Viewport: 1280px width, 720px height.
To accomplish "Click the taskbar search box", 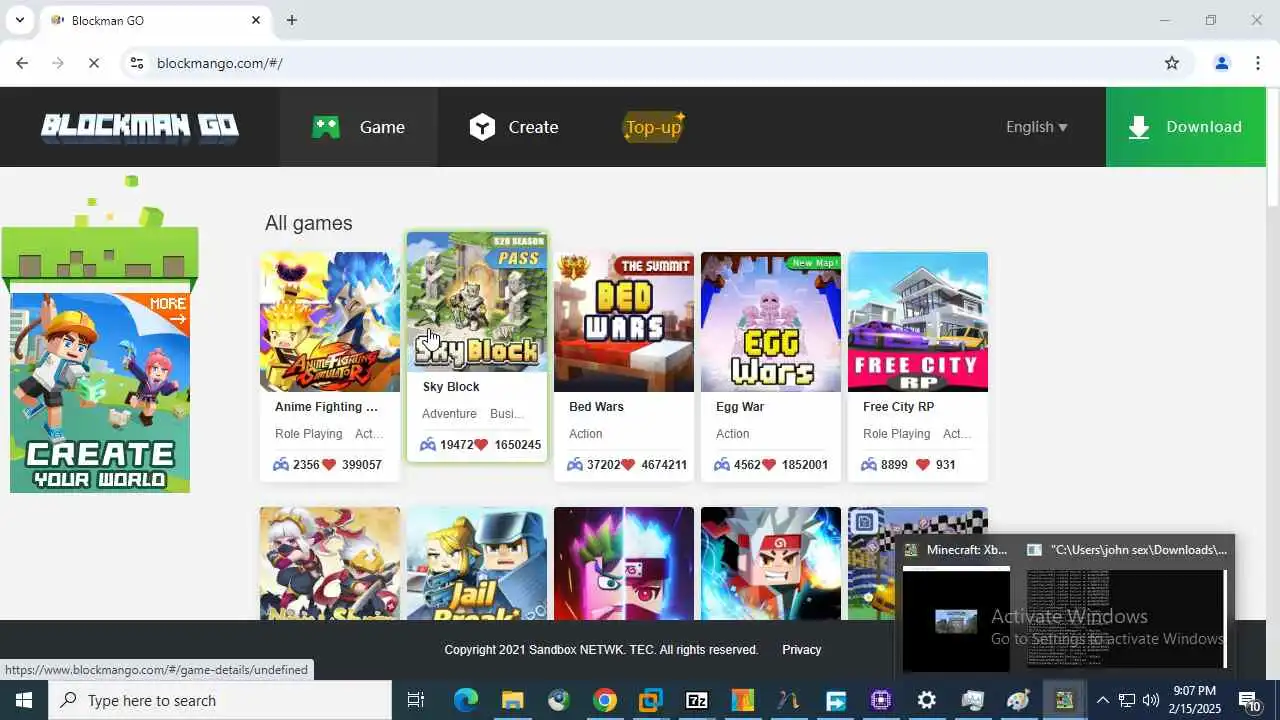I will [x=221, y=700].
